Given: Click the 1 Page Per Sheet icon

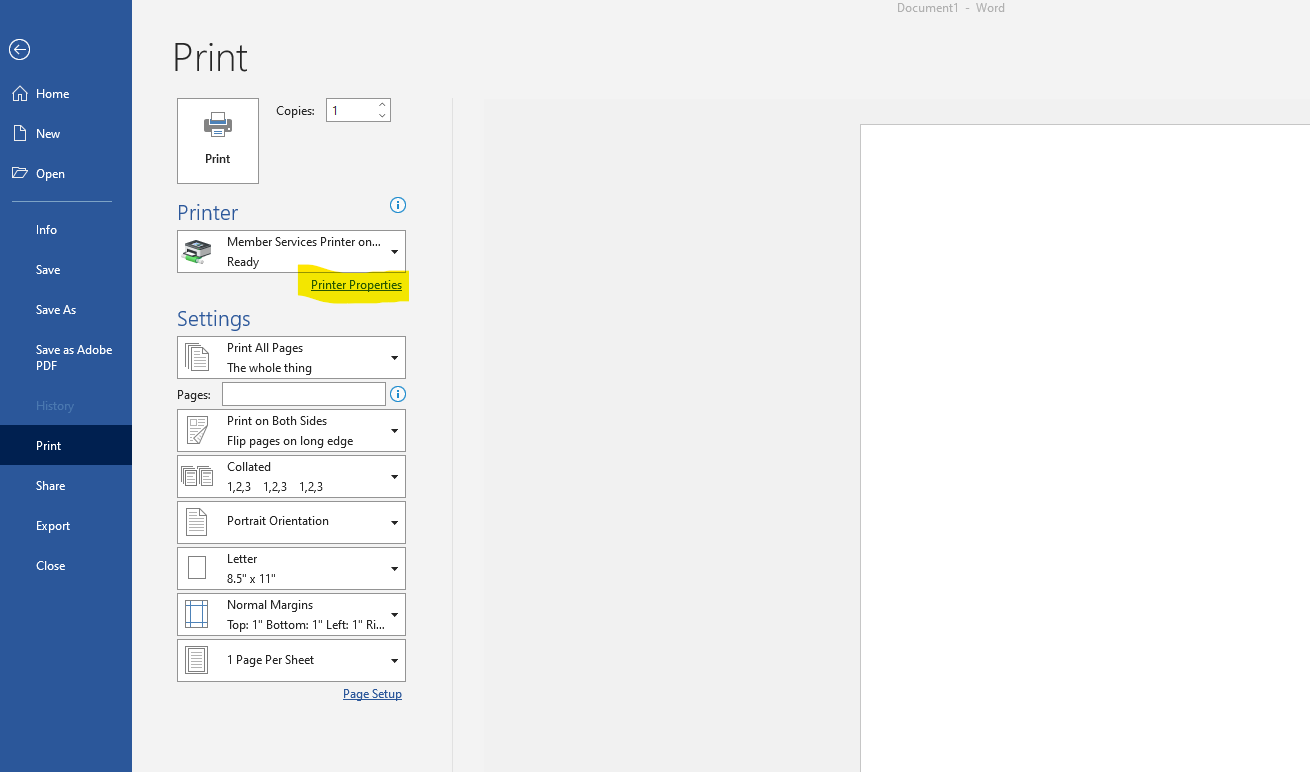Looking at the screenshot, I should click(197, 660).
